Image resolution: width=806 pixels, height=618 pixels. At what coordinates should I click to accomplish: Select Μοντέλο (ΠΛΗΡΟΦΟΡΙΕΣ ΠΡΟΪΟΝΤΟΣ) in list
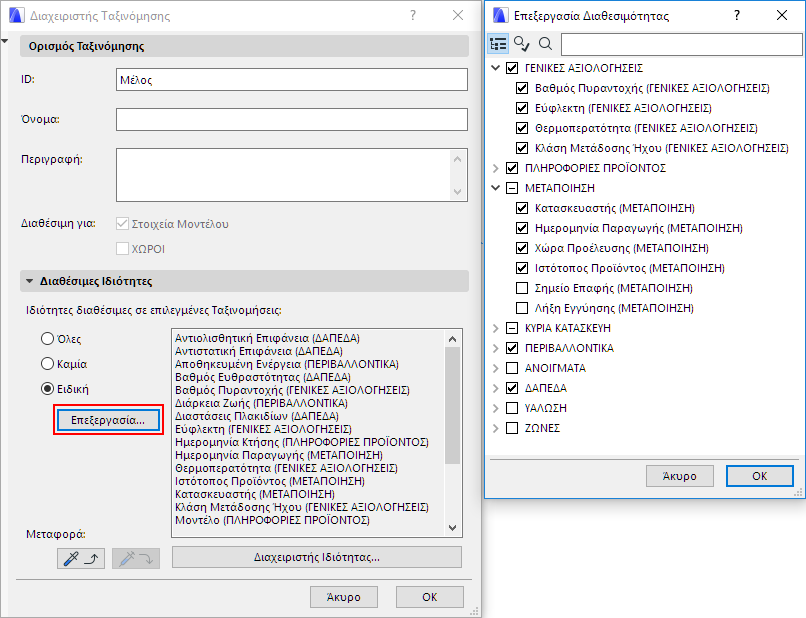272,520
